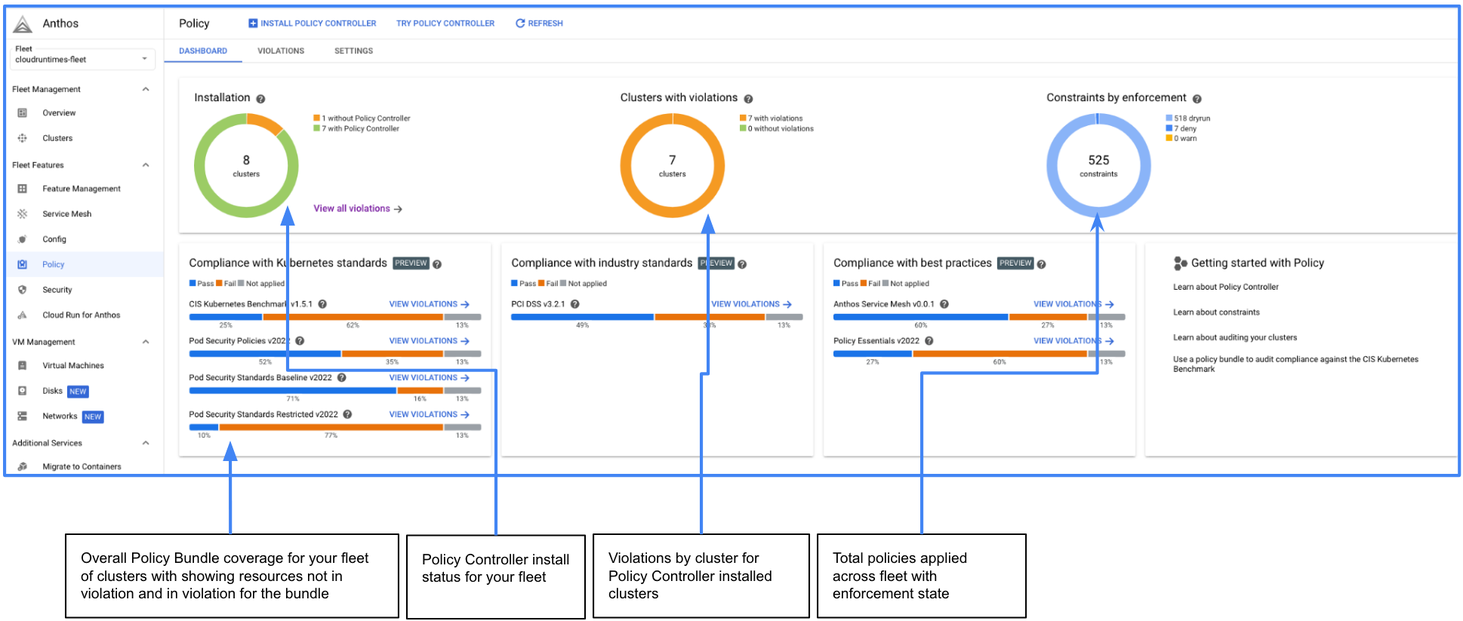Collapse the Additional Services section

click(x=146, y=443)
